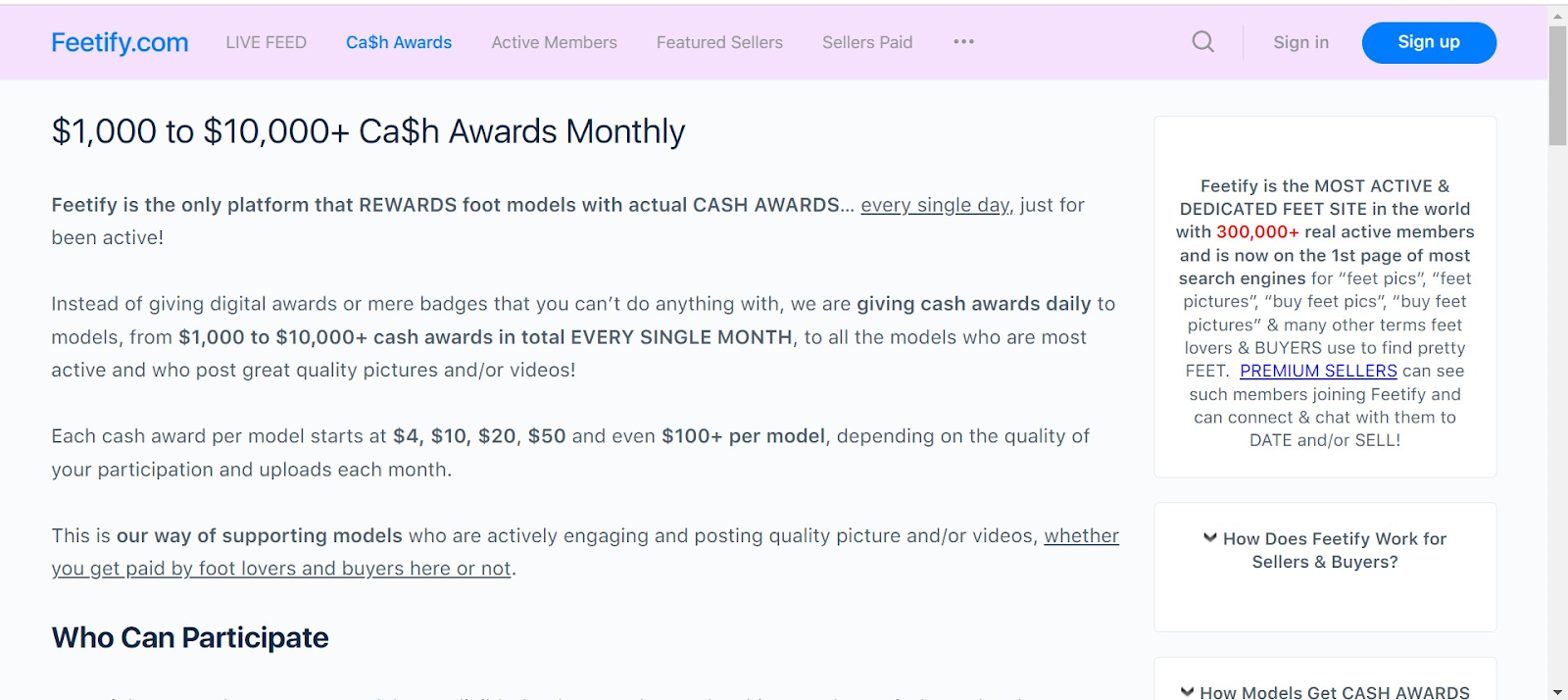Open Active Members nav item
The height and width of the screenshot is (700, 1568).
click(554, 42)
